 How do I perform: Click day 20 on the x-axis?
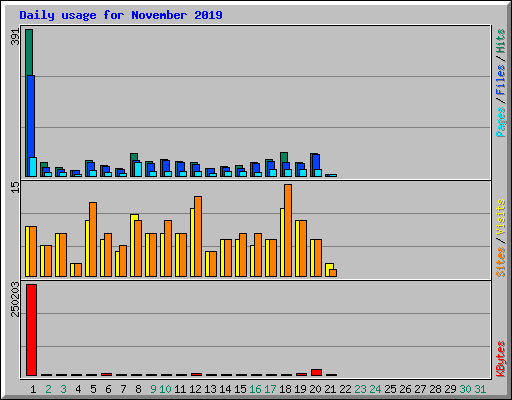point(315,389)
